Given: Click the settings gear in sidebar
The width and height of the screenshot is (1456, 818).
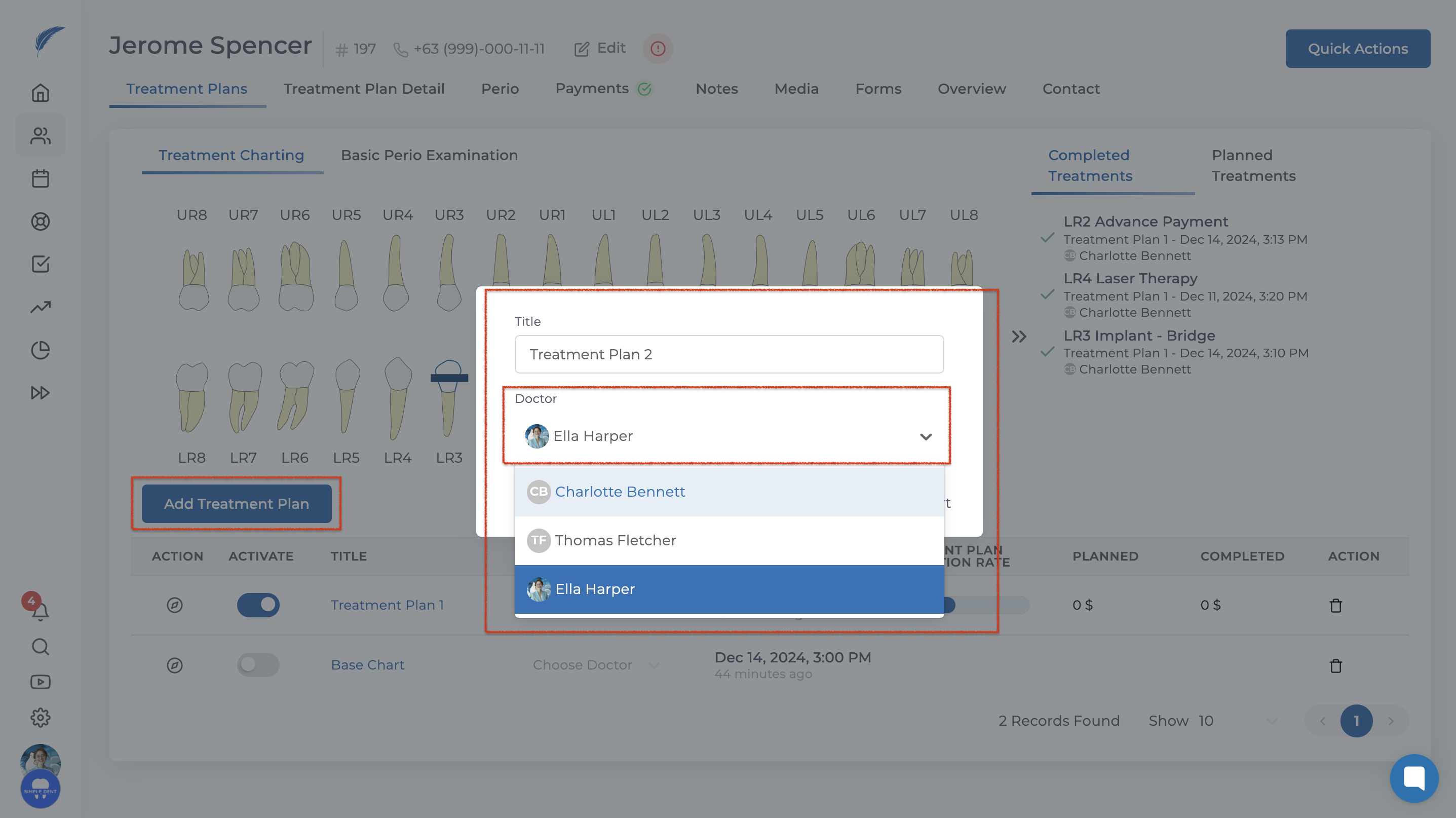Looking at the screenshot, I should click(x=40, y=718).
